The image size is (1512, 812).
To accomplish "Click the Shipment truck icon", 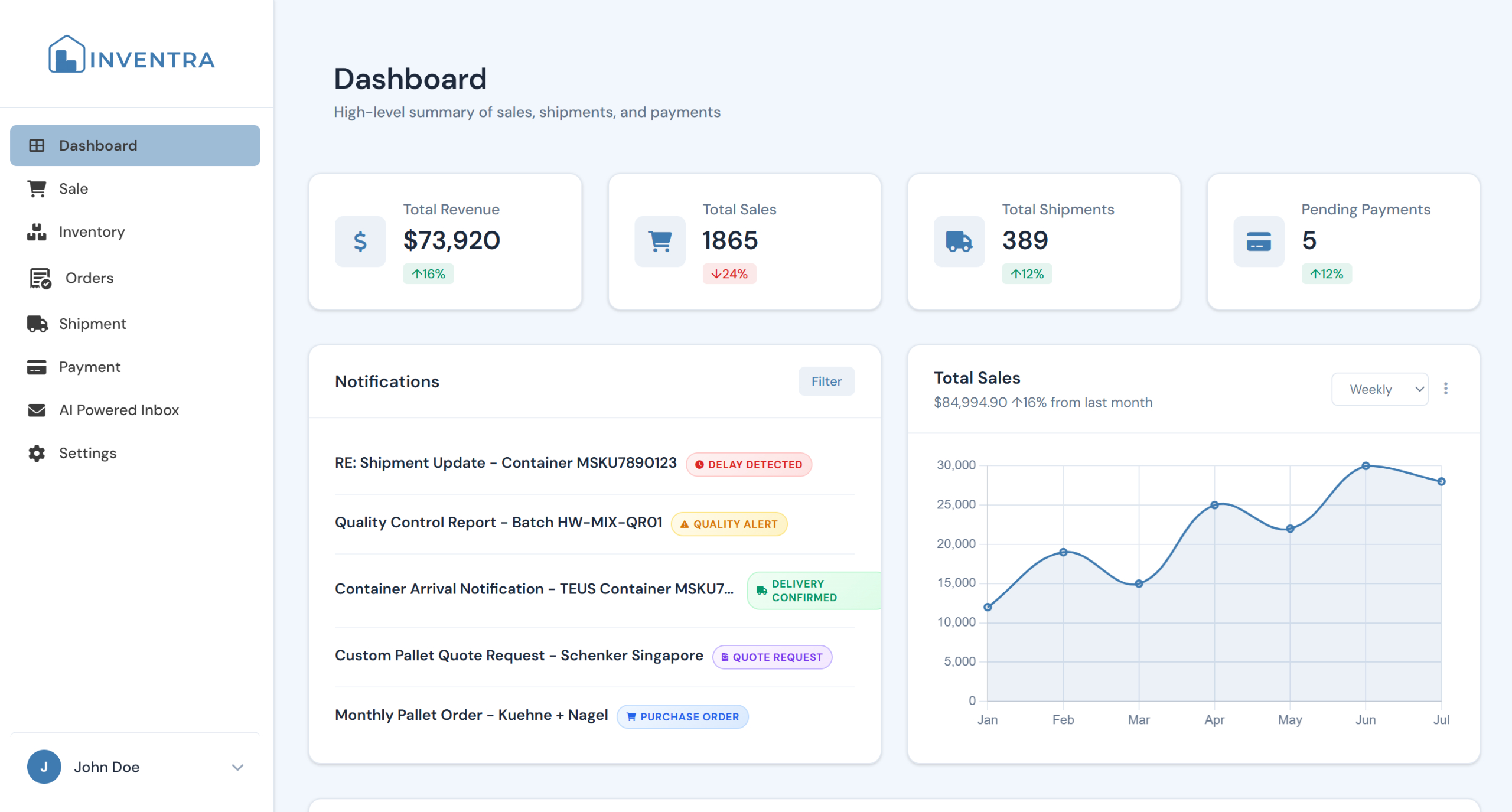I will (x=37, y=323).
